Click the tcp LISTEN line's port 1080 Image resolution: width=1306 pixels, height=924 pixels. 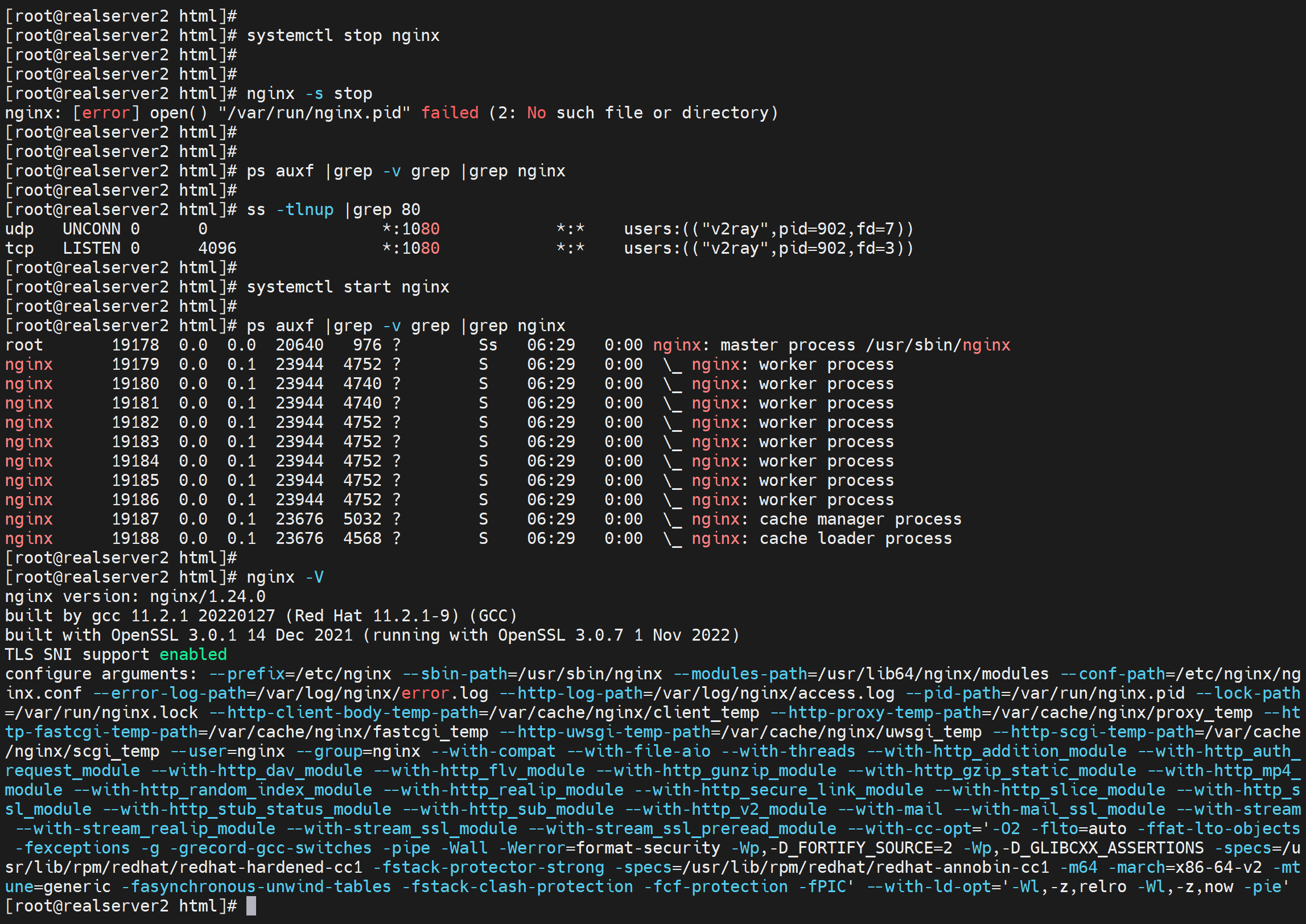pos(420,248)
